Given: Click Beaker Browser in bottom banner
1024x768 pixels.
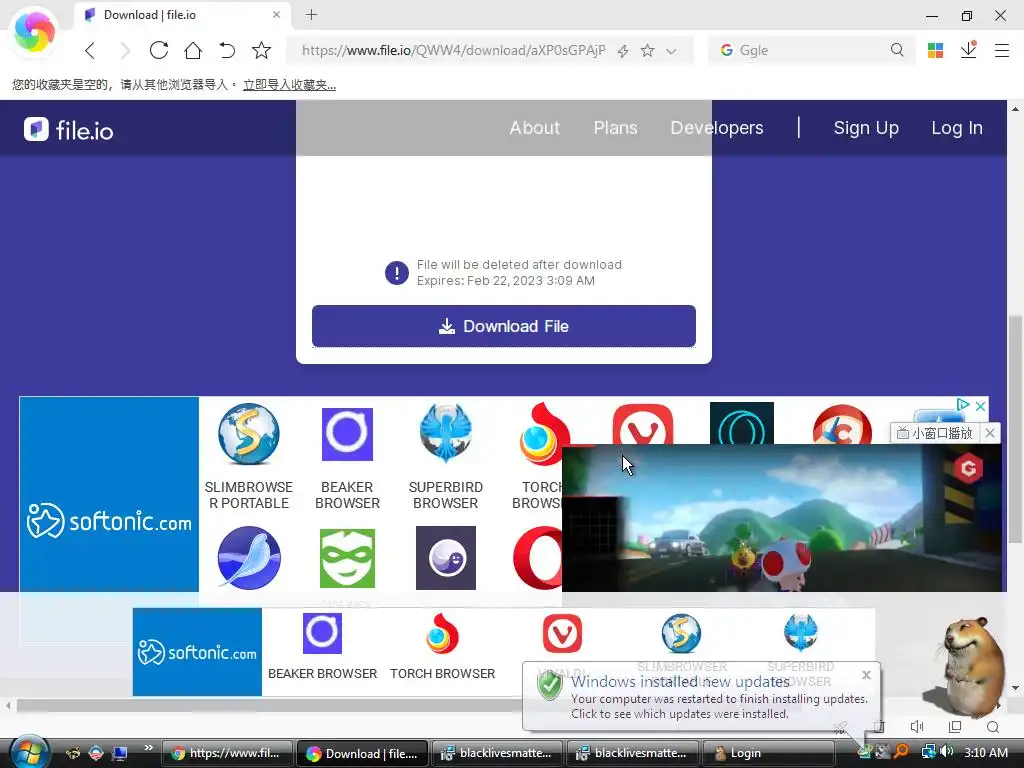Looking at the screenshot, I should [x=322, y=647].
